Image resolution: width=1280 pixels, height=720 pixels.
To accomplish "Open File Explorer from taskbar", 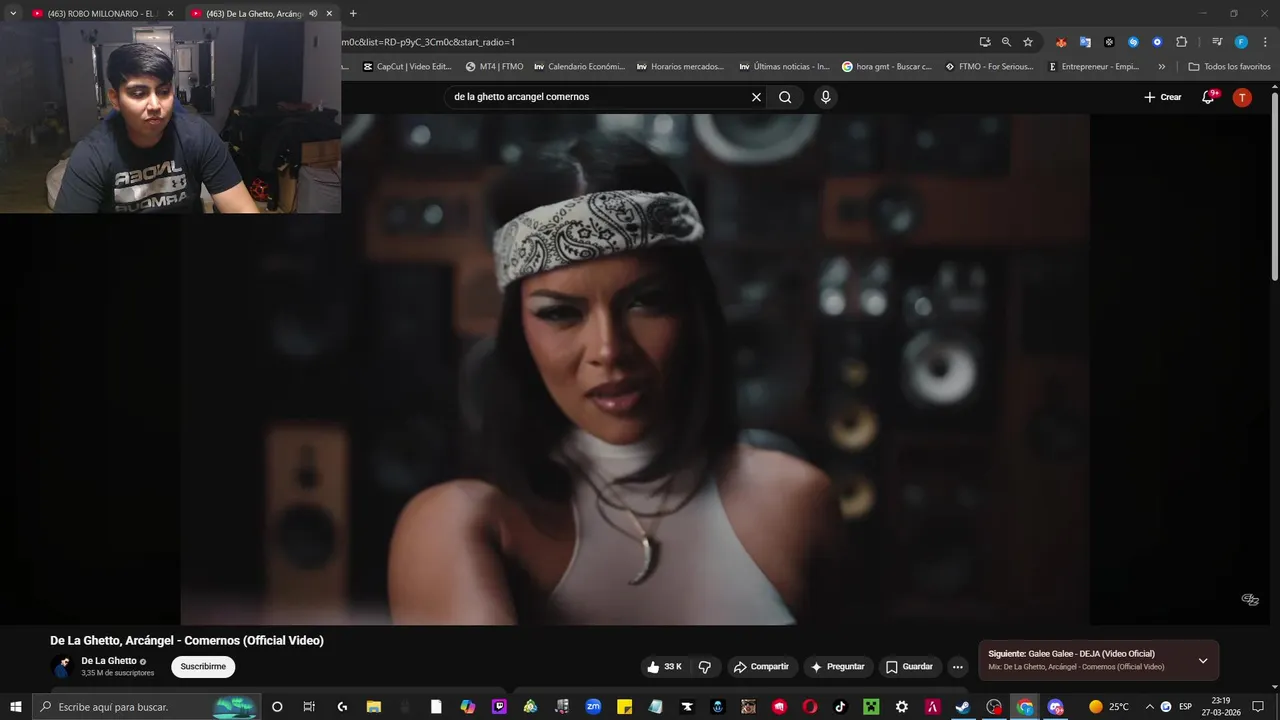I will pyautogui.click(x=374, y=707).
